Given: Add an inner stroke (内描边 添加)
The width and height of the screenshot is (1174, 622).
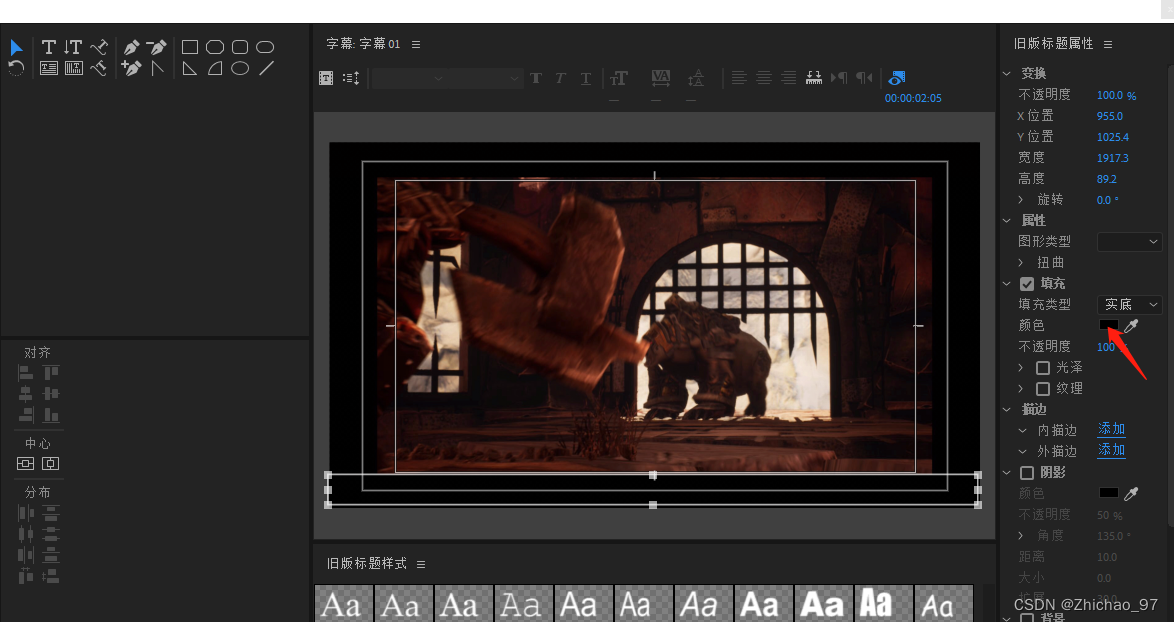Looking at the screenshot, I should [1111, 429].
